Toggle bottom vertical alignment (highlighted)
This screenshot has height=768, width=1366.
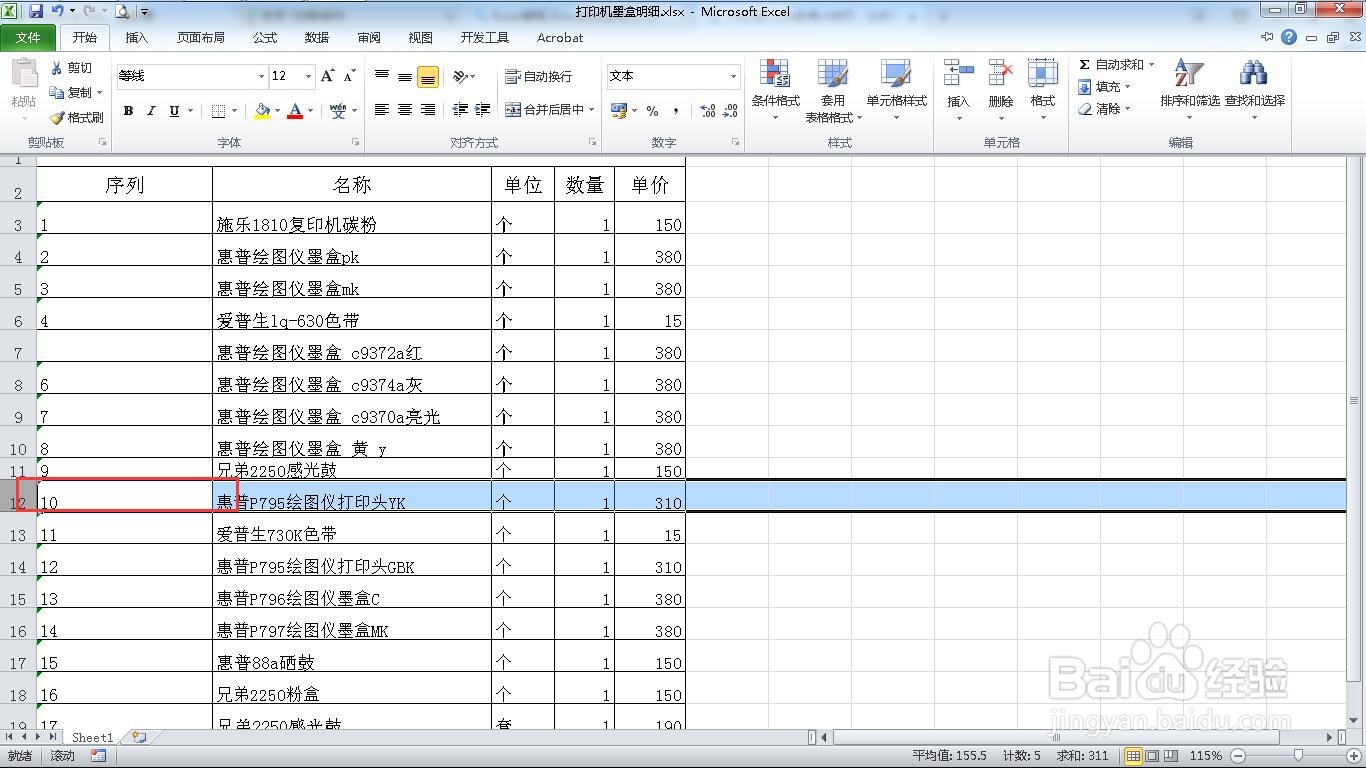428,76
